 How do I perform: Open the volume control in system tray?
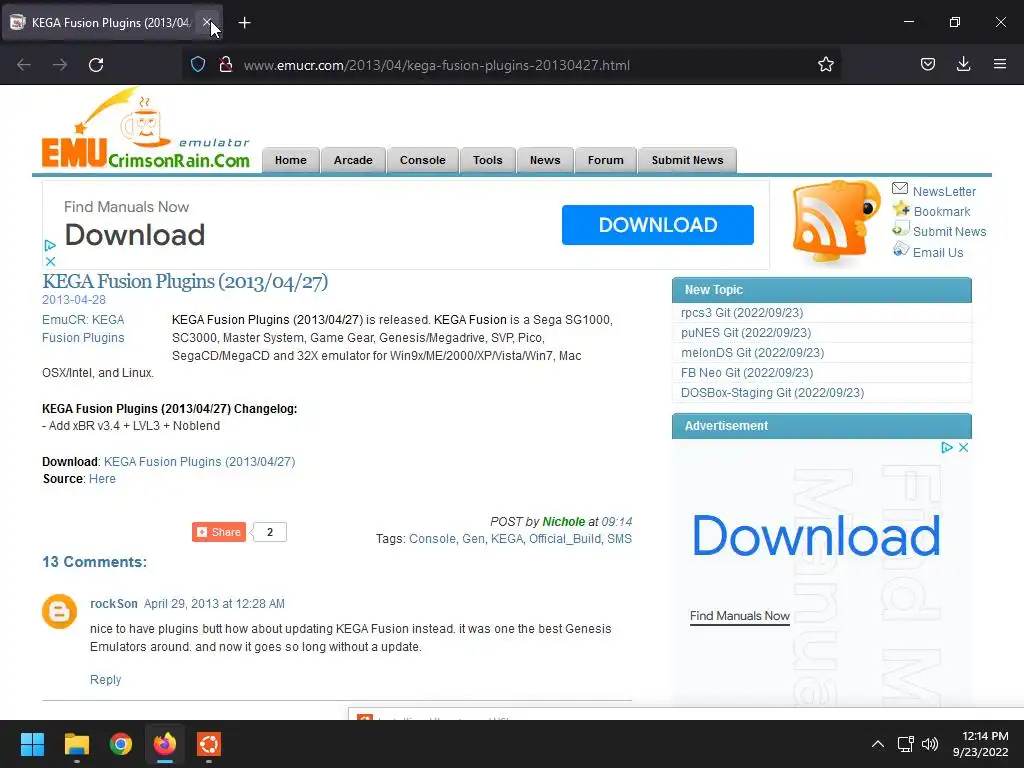(x=930, y=744)
